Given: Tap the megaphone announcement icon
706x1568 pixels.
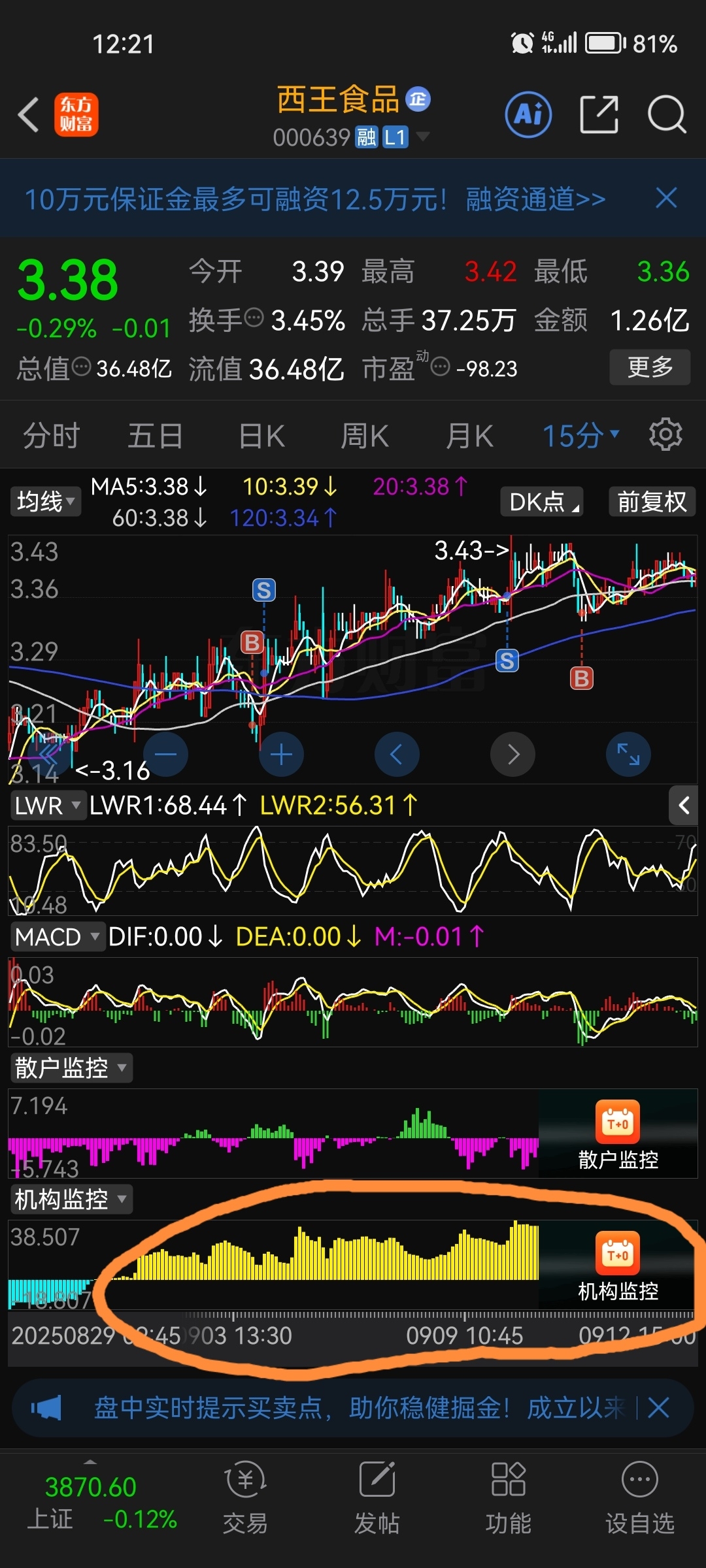Looking at the screenshot, I should coord(46,1408).
